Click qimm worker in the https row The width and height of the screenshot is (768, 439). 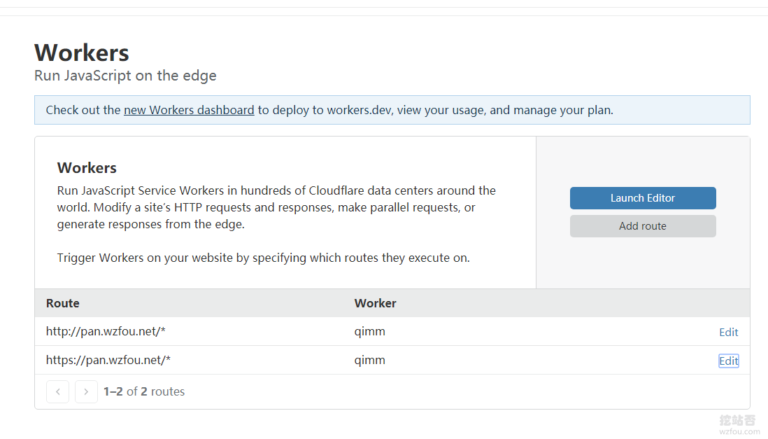coord(369,361)
